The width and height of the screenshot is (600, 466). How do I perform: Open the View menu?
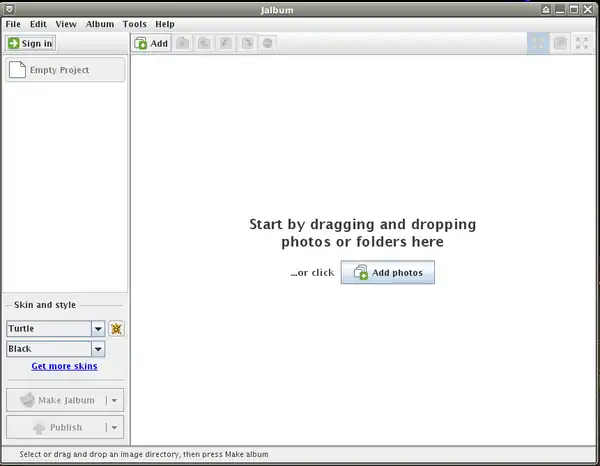(x=66, y=23)
